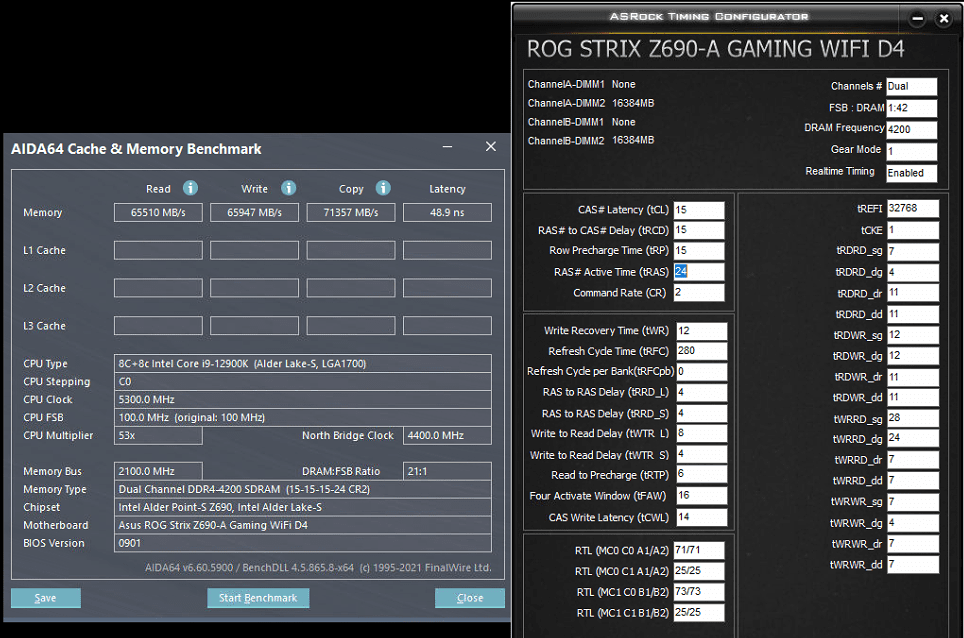Close the AIDA64 benchmark window with X

click(491, 147)
